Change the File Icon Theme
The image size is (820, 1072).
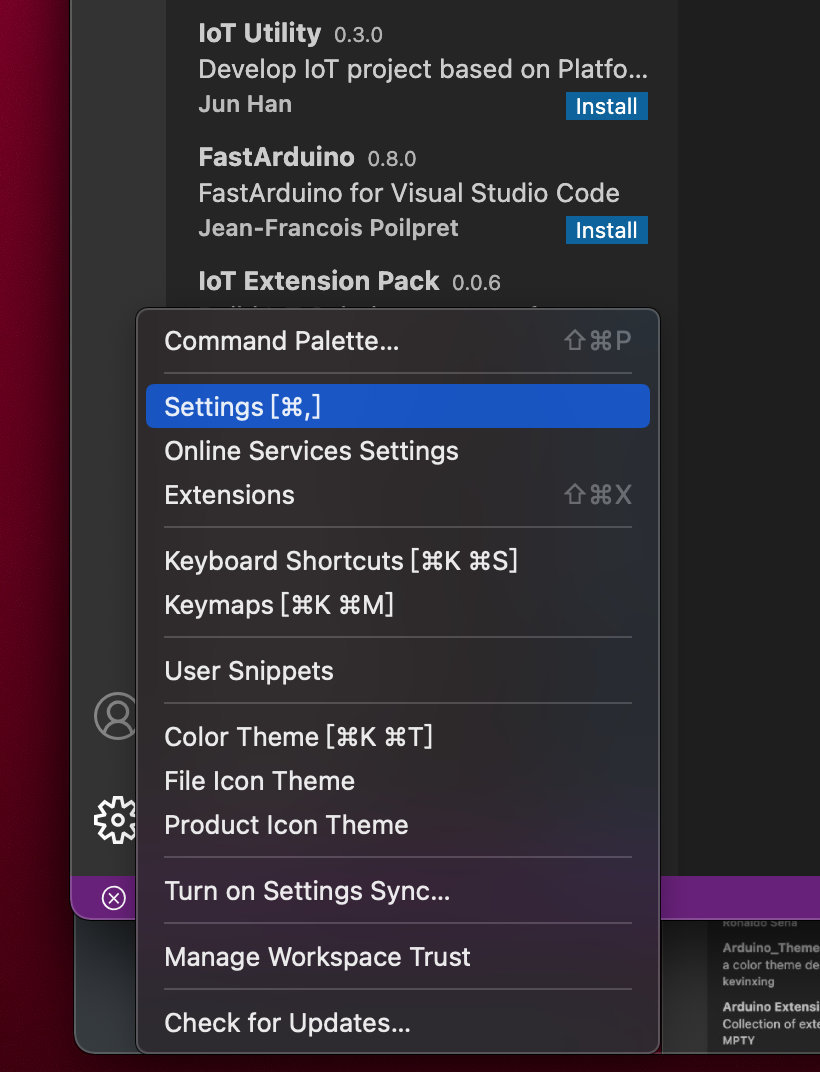coord(259,781)
